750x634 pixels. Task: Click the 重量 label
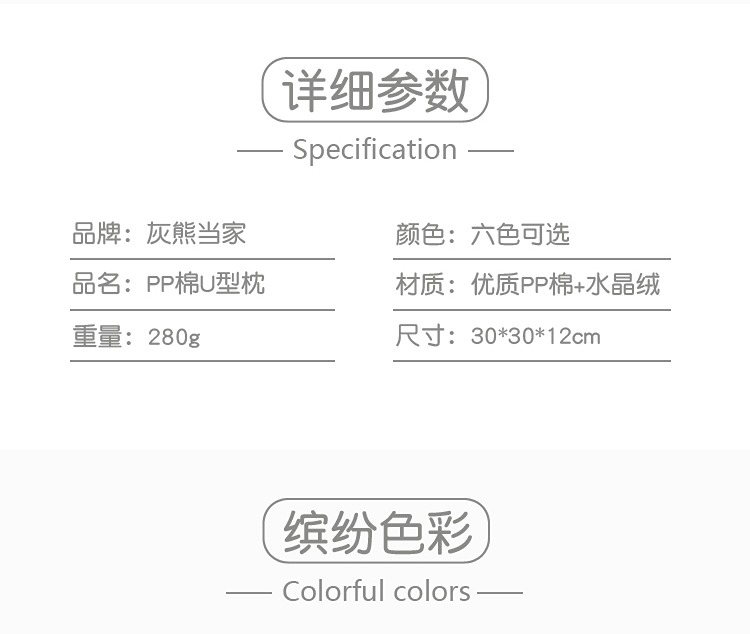96,336
